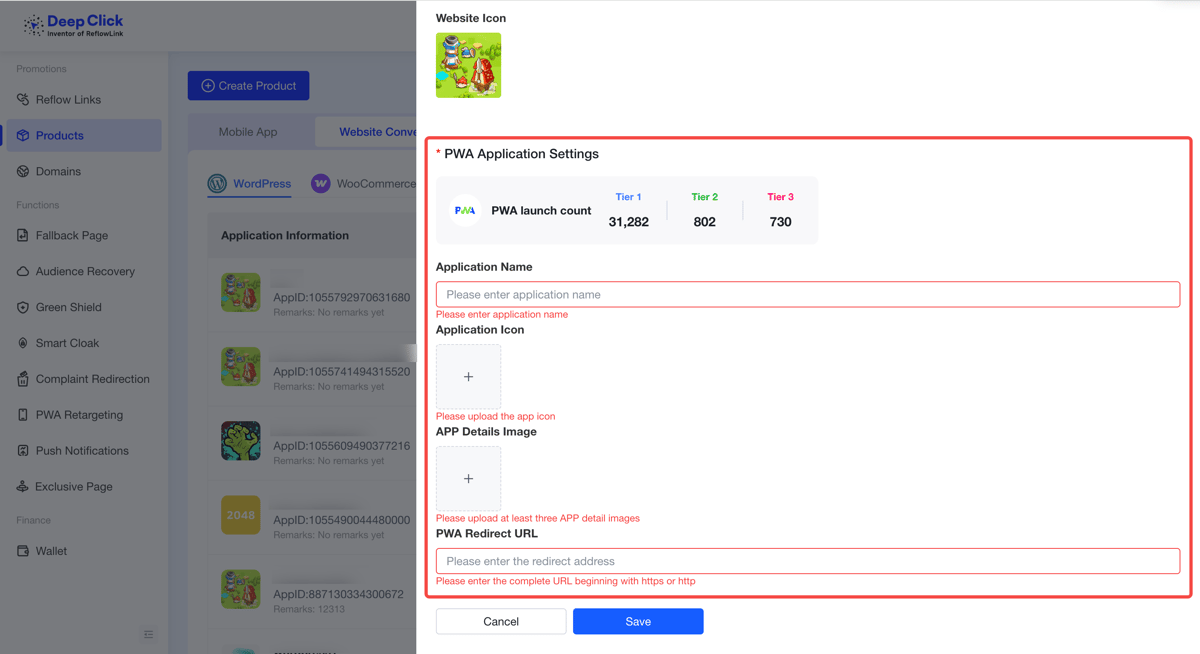Click the Exclusive Page icon
1200x654 pixels.
[x=23, y=487]
